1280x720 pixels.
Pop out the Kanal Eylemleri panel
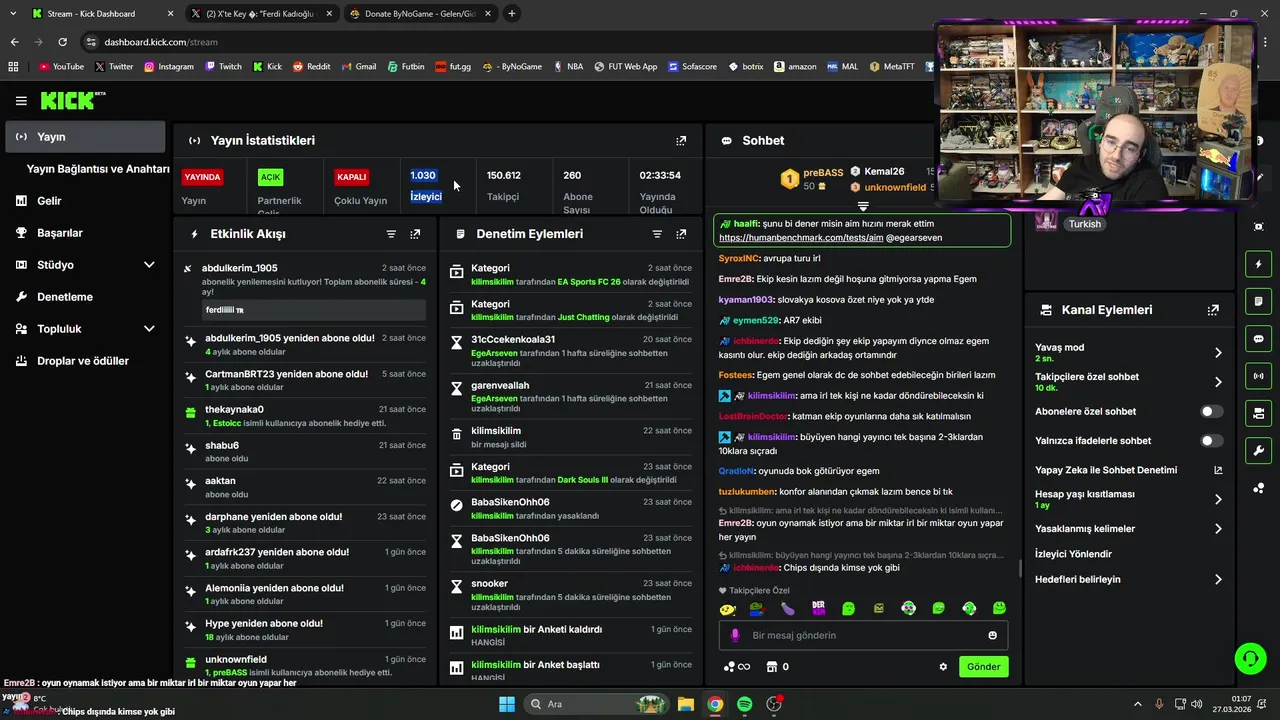[x=1213, y=310]
